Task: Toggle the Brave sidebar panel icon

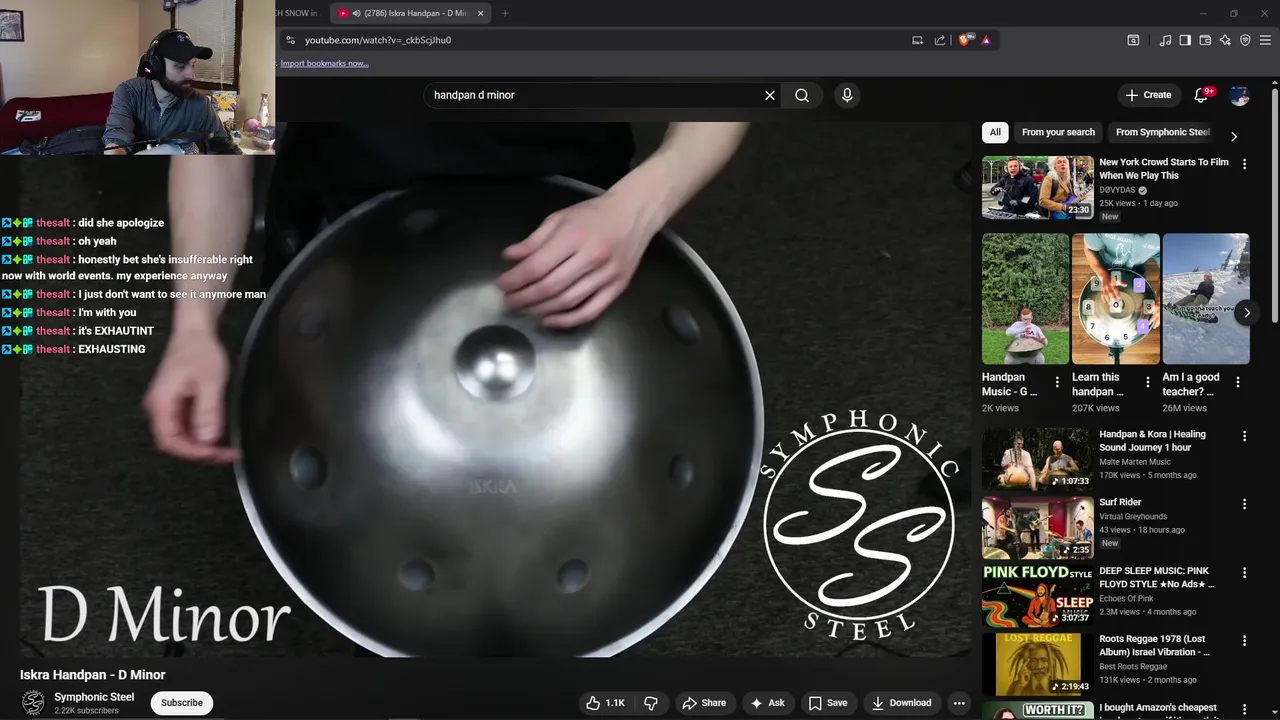Action: pos(1185,40)
